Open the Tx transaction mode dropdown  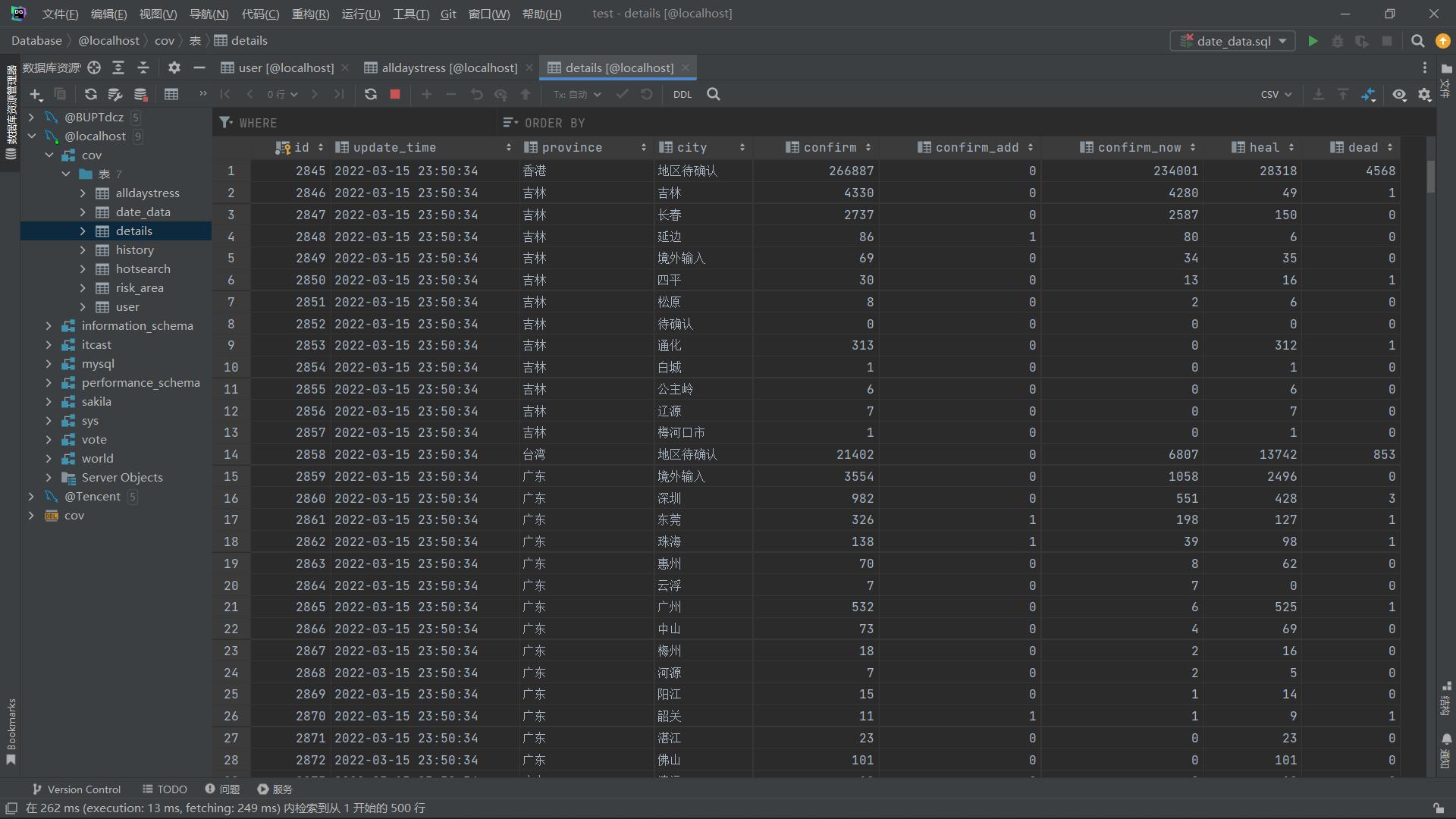(x=576, y=94)
